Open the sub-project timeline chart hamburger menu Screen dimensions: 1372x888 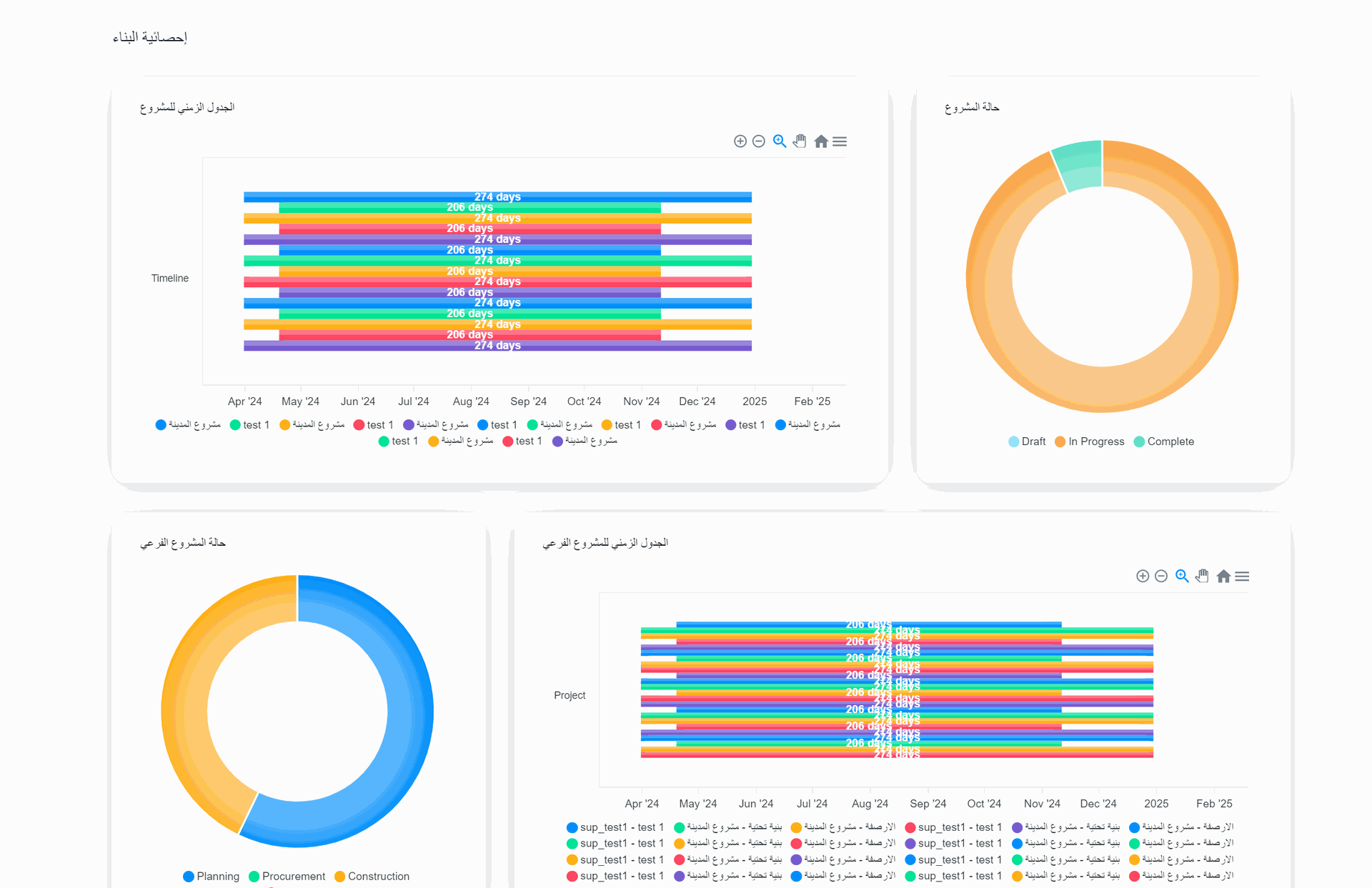[x=1242, y=577]
